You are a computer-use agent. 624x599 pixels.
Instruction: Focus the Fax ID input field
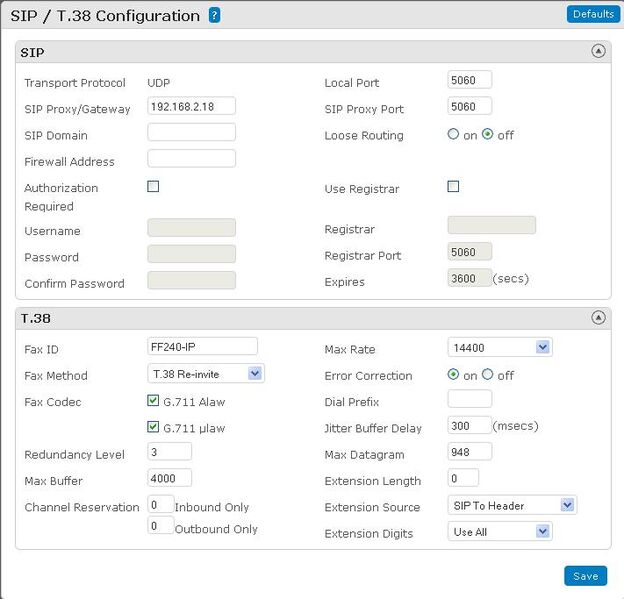click(202, 346)
